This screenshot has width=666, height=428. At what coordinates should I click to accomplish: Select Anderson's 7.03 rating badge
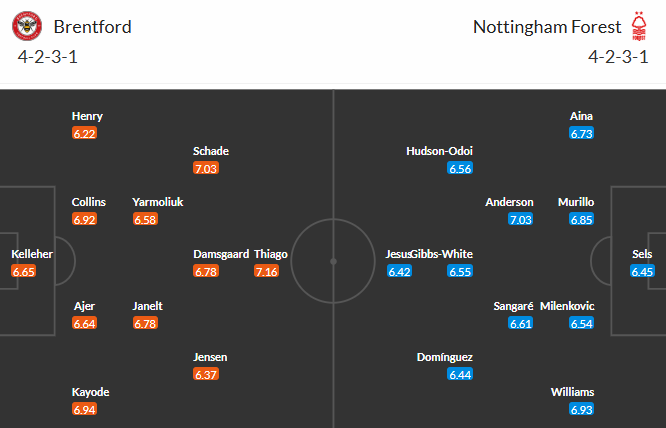[x=520, y=219]
